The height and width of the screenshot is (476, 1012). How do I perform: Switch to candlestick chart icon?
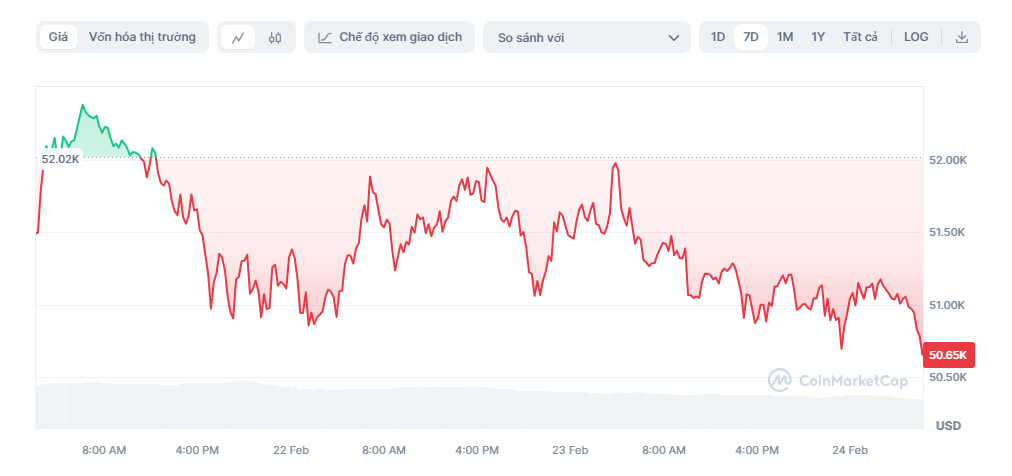pos(275,38)
